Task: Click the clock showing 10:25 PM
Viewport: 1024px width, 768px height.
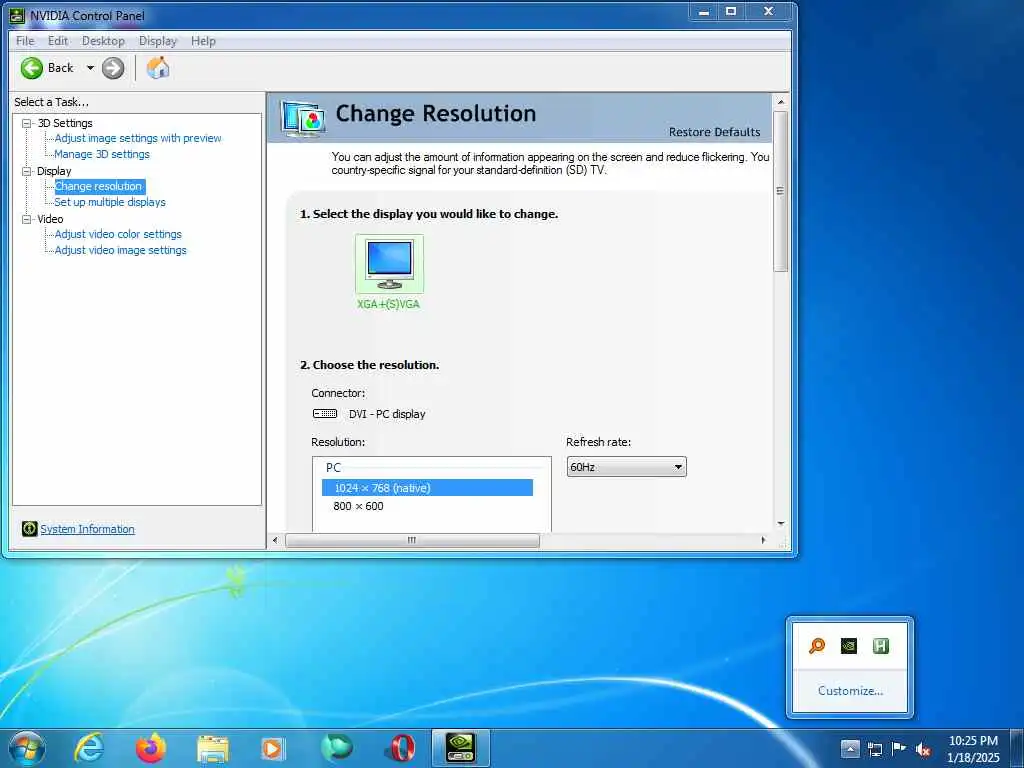Action: 973,741
